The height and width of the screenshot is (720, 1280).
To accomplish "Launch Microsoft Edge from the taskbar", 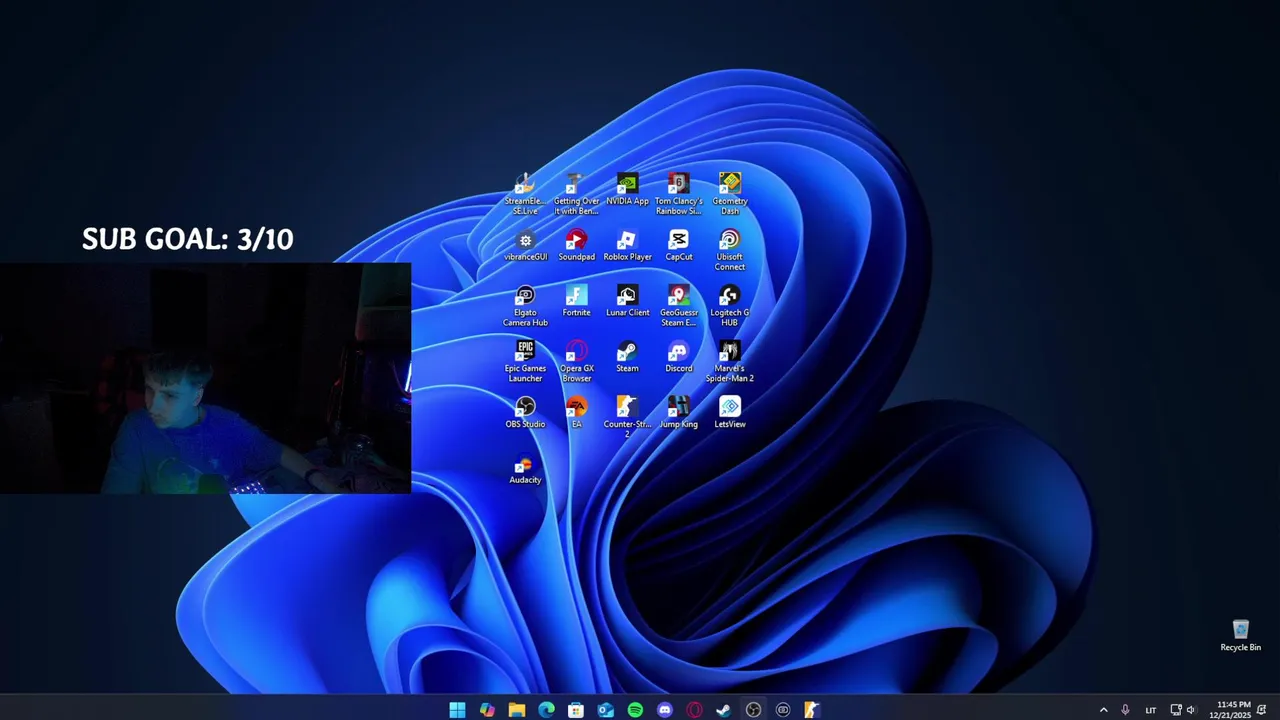I will [546, 710].
